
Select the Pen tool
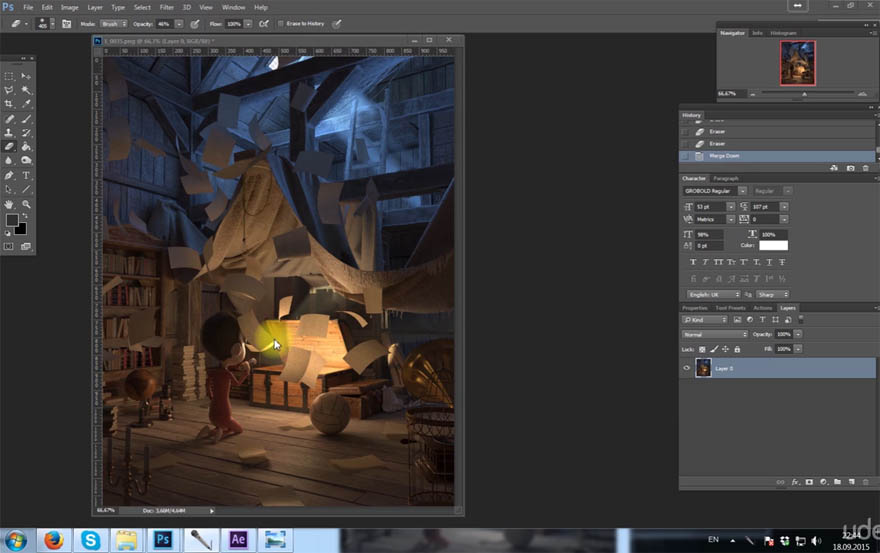[9, 175]
